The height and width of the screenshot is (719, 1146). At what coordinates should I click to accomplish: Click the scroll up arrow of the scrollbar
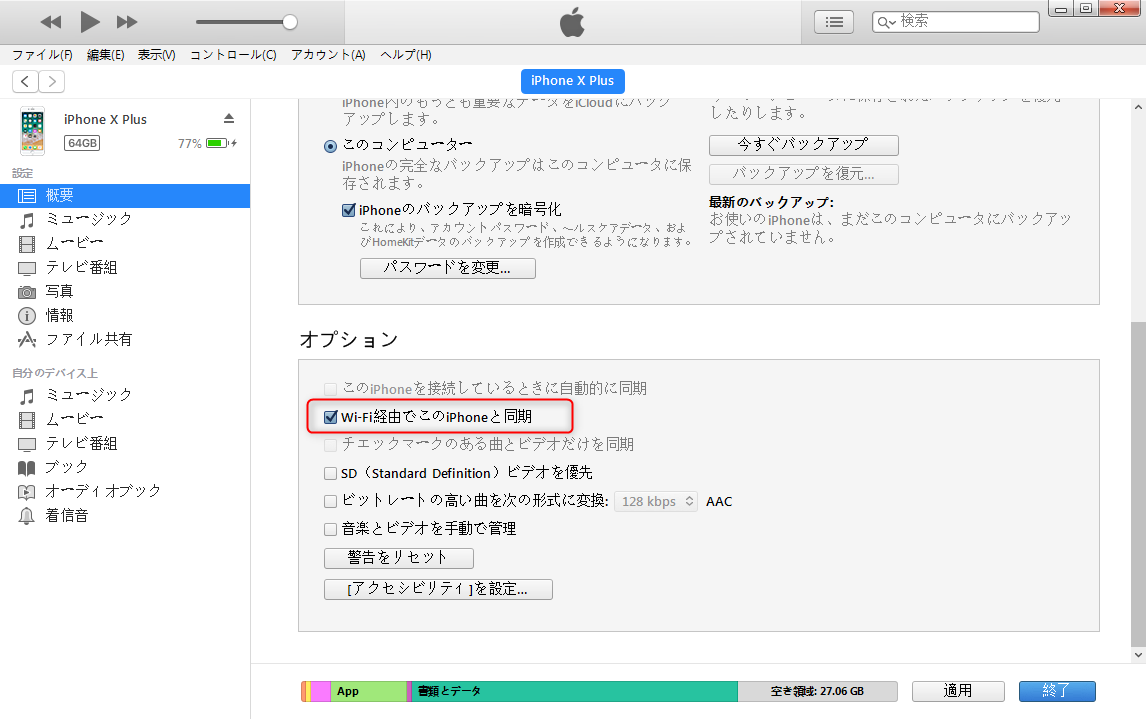(x=1138, y=107)
